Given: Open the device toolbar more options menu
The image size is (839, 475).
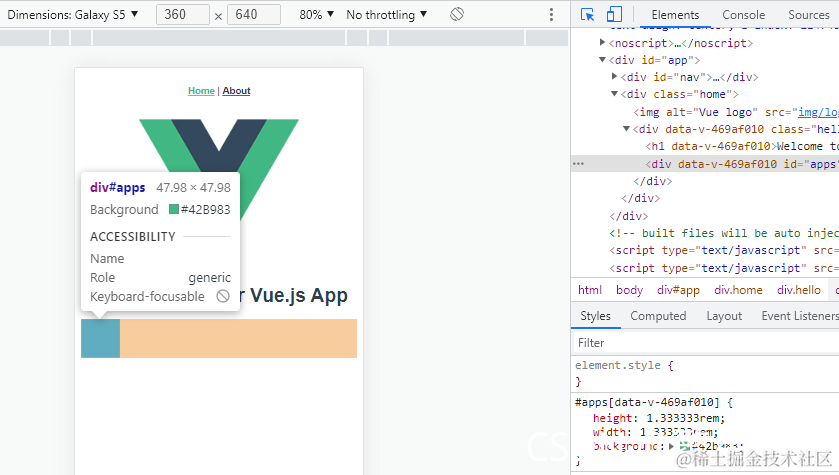Looking at the screenshot, I should [x=551, y=14].
